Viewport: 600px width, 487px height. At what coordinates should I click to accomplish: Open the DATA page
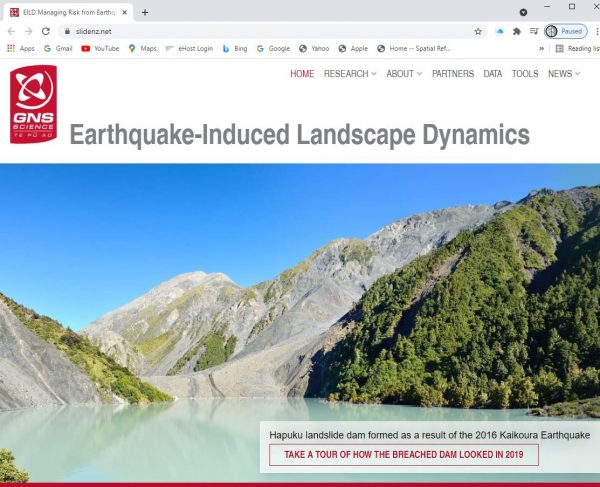[x=492, y=74]
